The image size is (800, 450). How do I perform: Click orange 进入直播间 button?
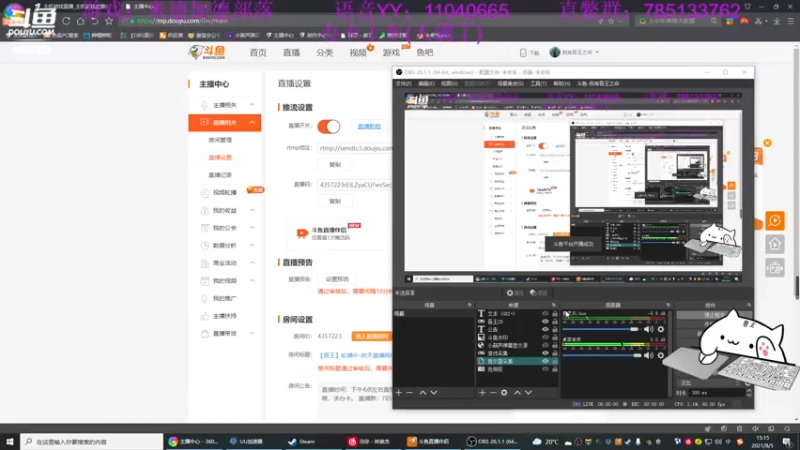[372, 336]
